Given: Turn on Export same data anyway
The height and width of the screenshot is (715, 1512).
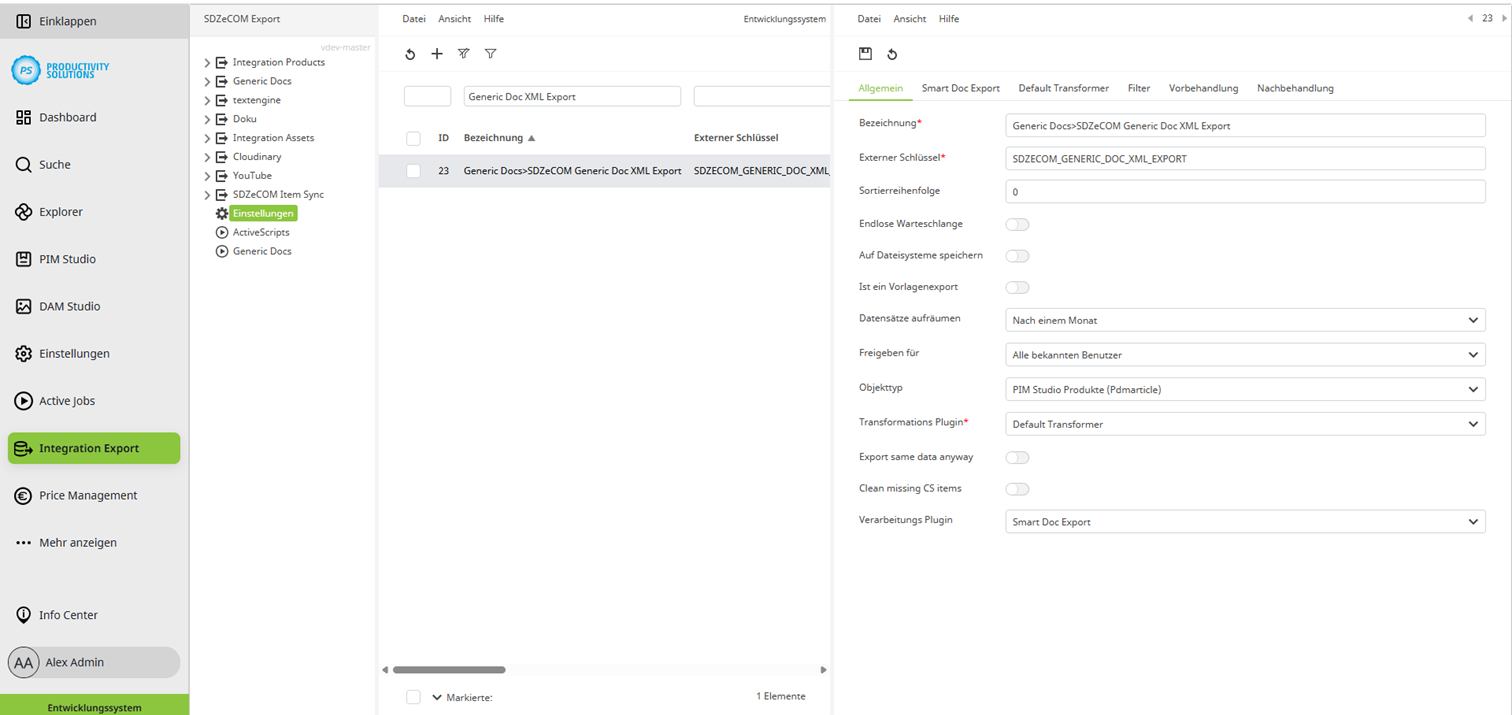Looking at the screenshot, I should 1017,457.
